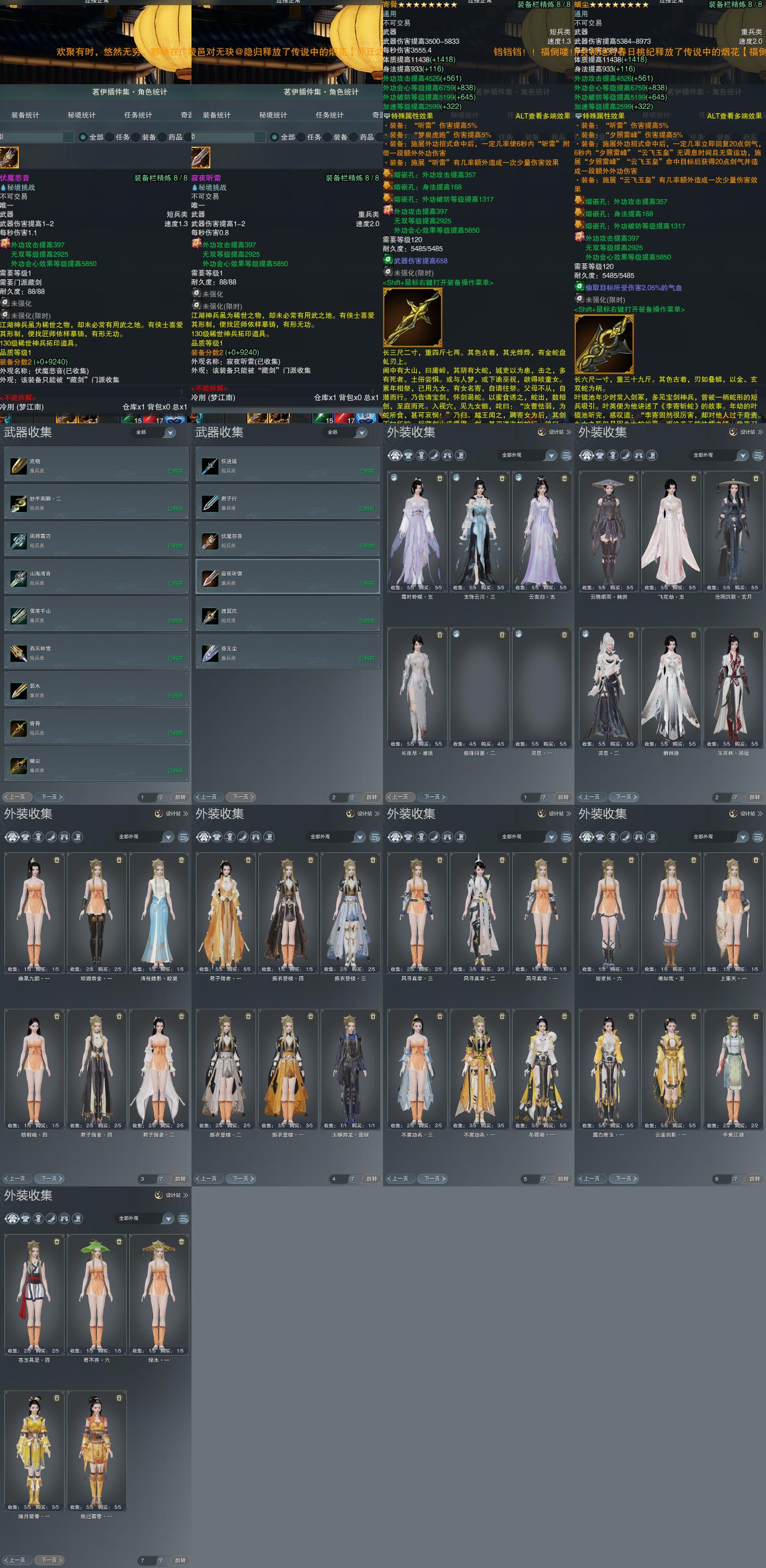766x1568 pixels.
Task: Select 药品 radio in the 寂夜听雷 stats panel
Action: click(353, 137)
